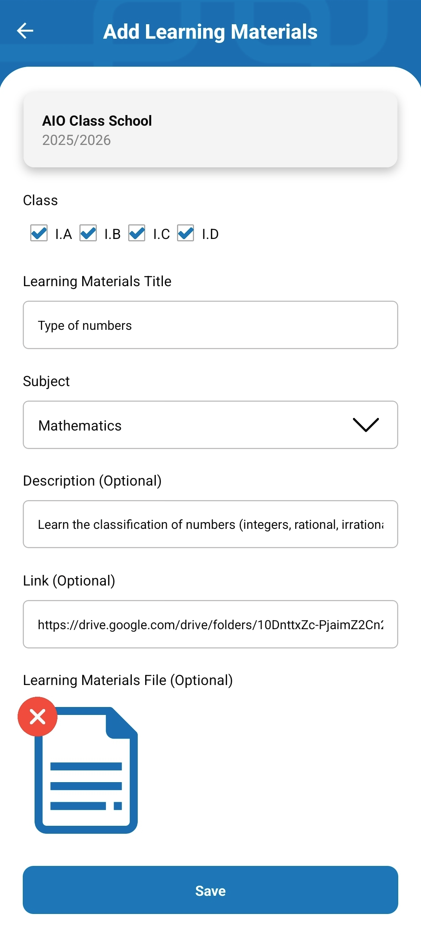Open the attached document file icon
This screenshot has height=932, width=421.
click(x=86, y=770)
